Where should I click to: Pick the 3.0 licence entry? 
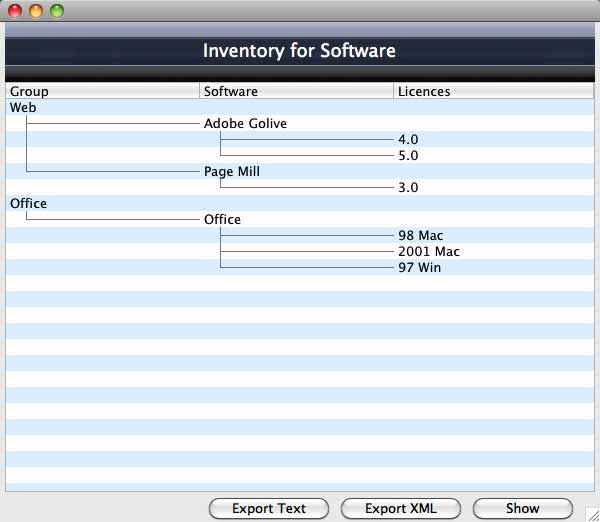[x=408, y=188]
